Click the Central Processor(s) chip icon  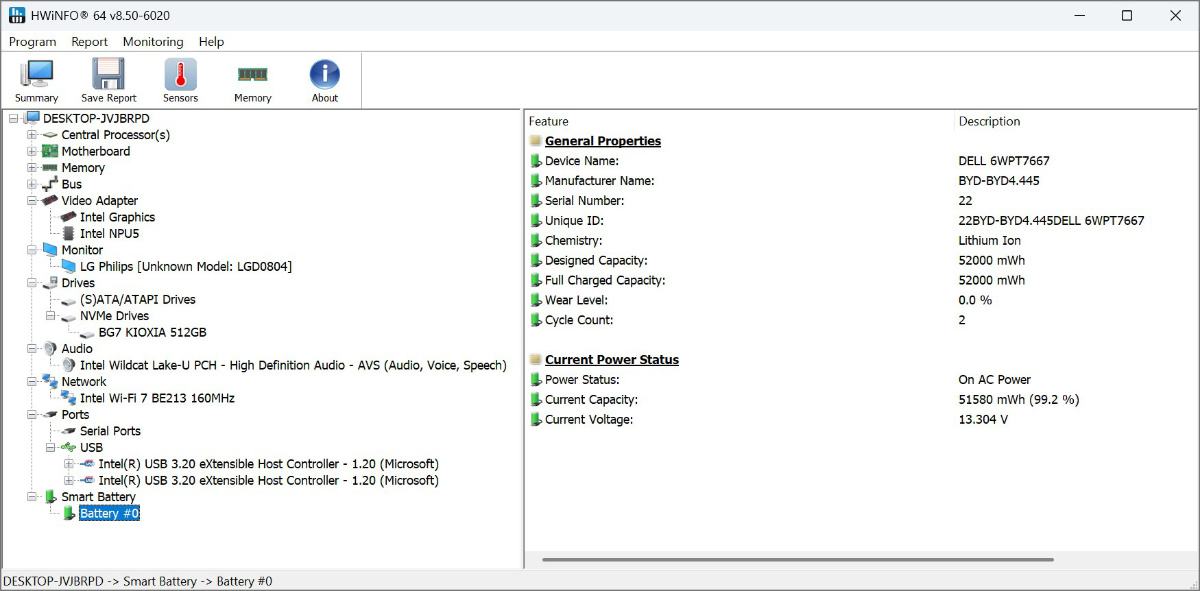(50, 135)
